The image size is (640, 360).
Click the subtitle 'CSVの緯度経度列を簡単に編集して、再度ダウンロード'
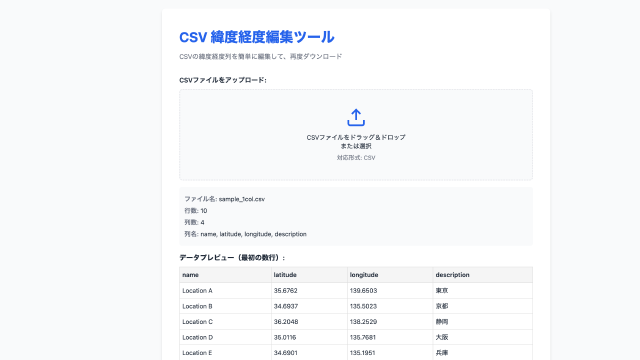(260, 56)
